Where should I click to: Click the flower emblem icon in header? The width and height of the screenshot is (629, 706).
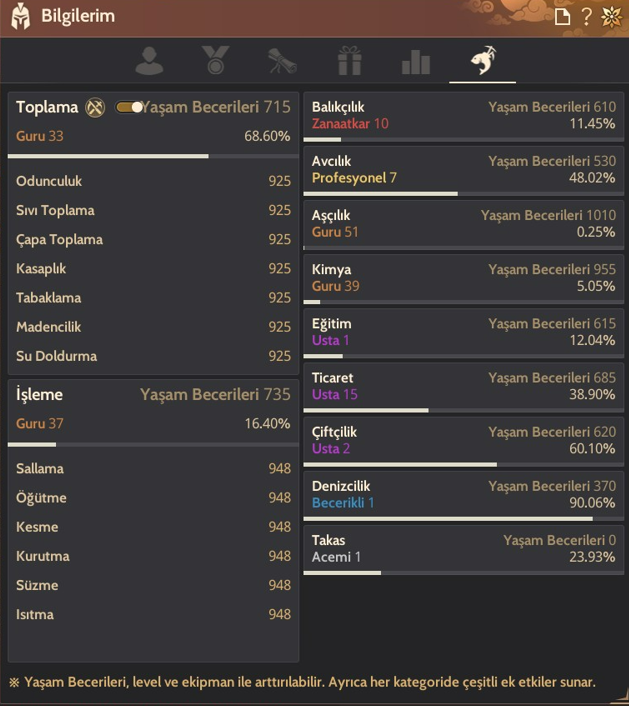[x=611, y=17]
